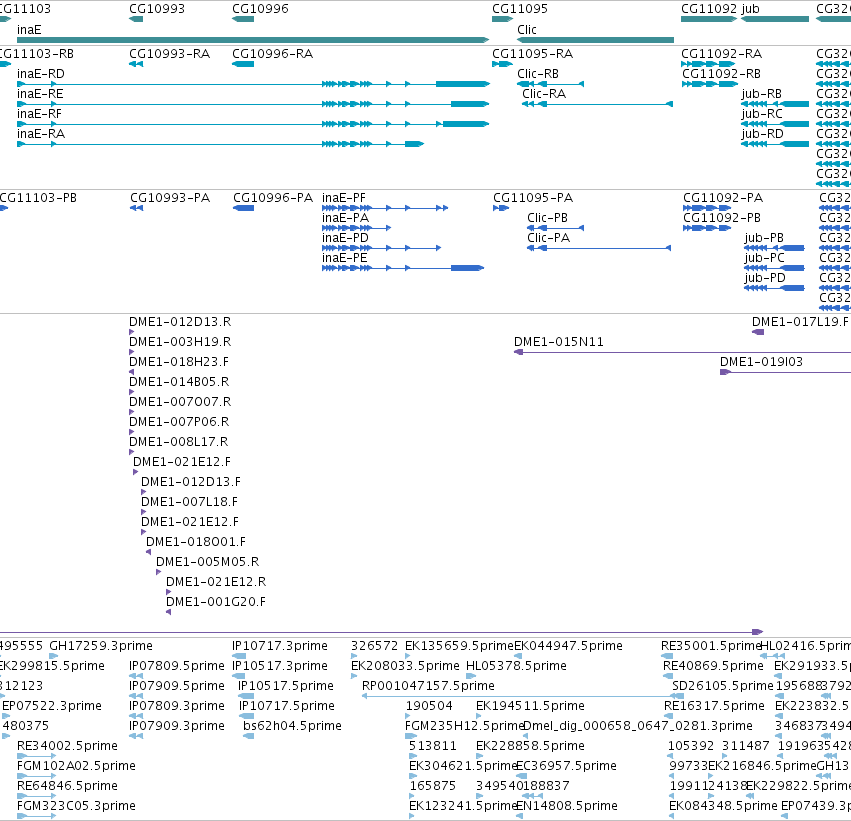
Task: Select transcript label inaE-RD
Action: [x=41, y=74]
